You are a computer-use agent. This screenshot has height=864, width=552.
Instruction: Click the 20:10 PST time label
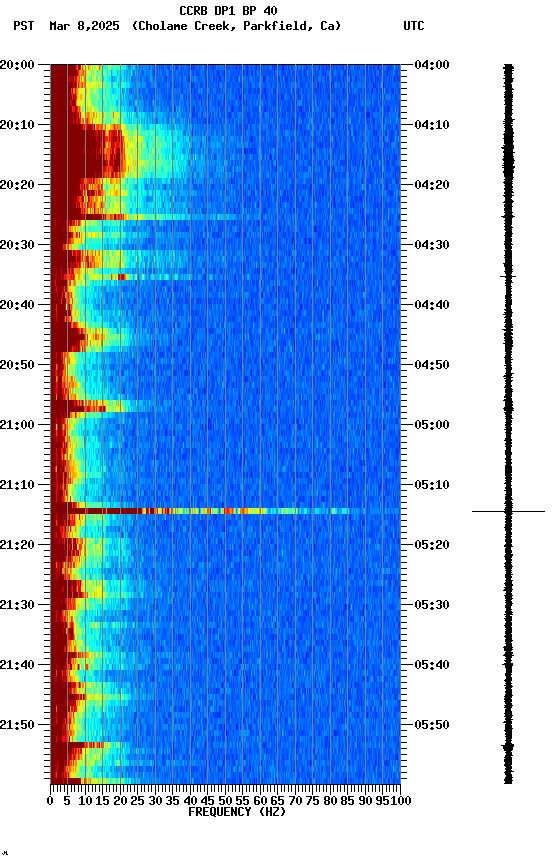[17, 125]
